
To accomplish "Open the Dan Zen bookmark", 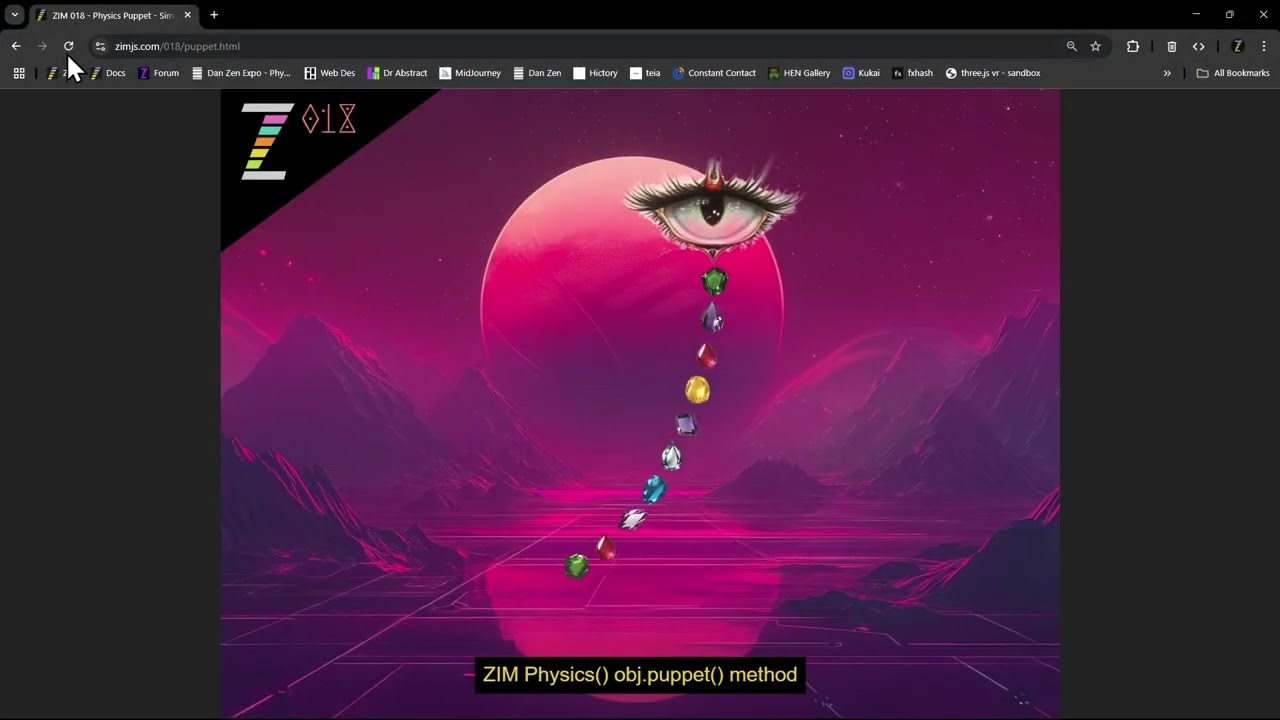I will [537, 73].
